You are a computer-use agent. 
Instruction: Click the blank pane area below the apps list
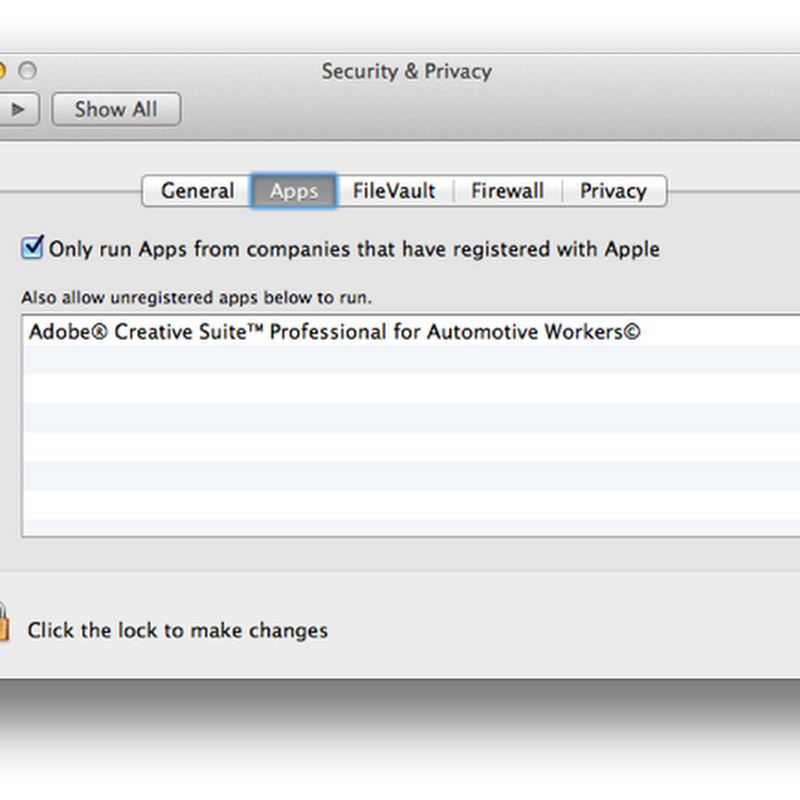400,555
